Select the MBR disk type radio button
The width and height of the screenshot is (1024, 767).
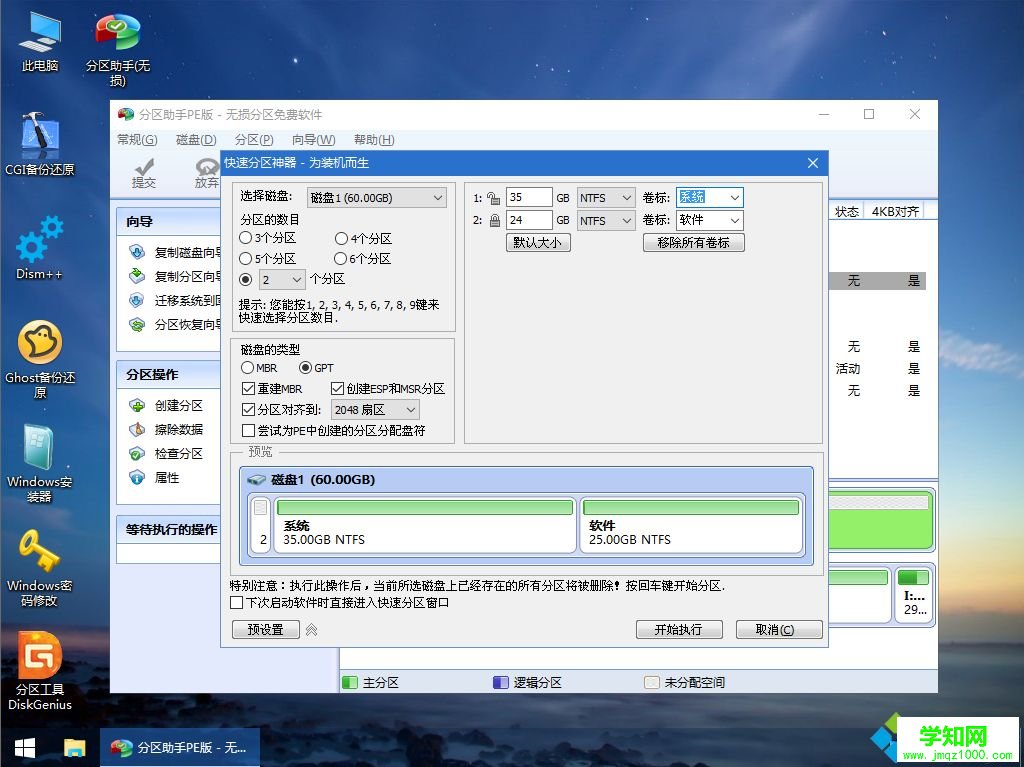[x=246, y=368]
